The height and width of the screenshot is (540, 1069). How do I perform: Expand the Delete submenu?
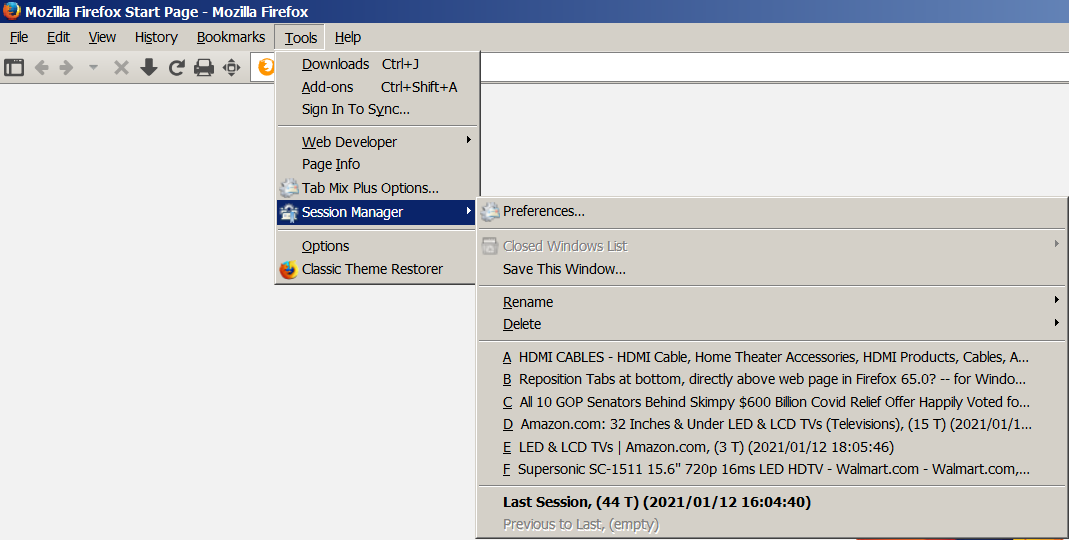(772, 325)
